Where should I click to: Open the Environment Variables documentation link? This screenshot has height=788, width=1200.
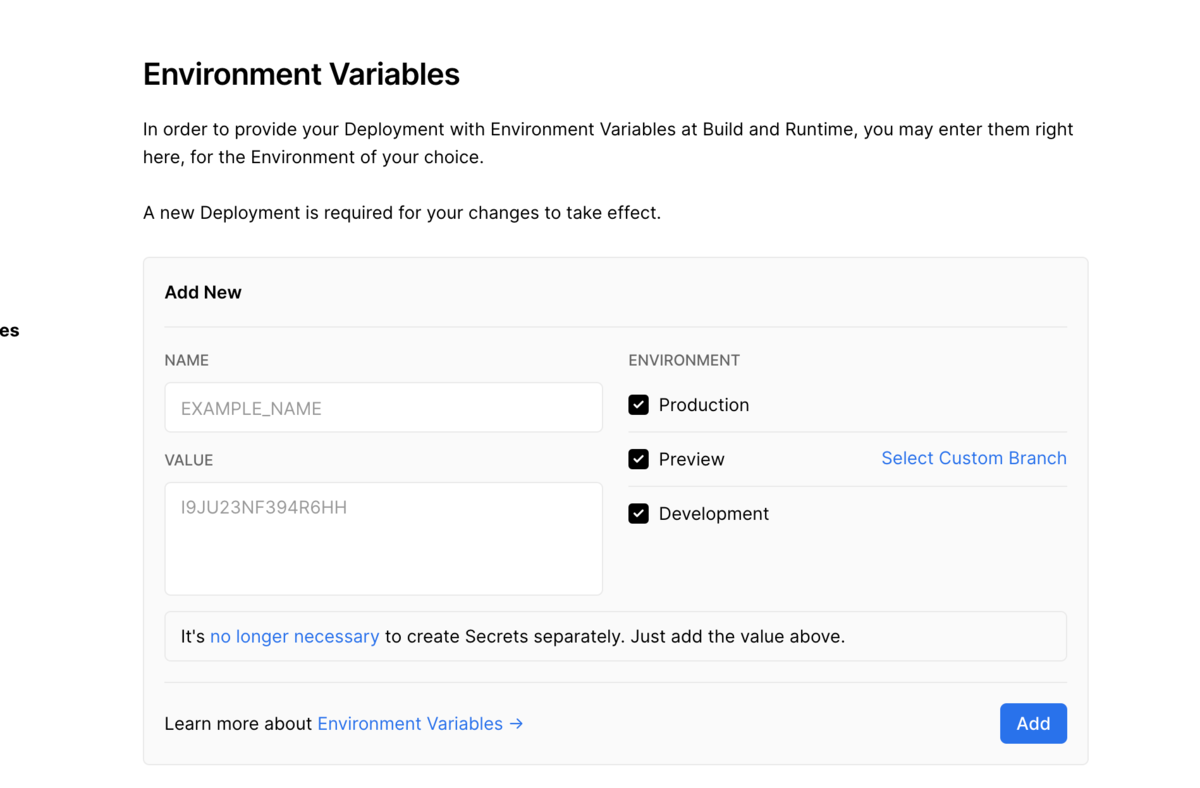pyautogui.click(x=410, y=724)
